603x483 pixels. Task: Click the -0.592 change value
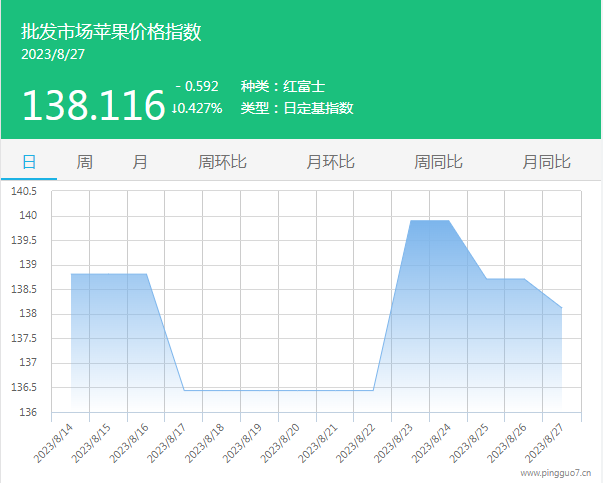[x=196, y=86]
